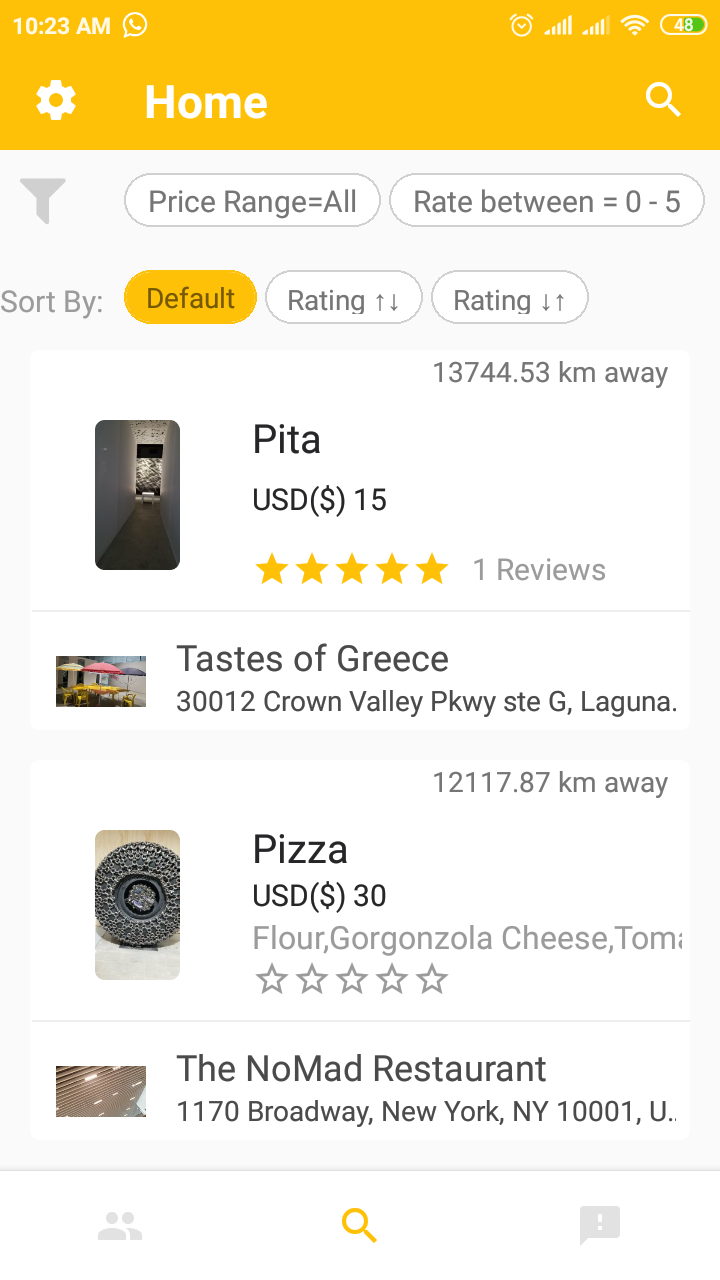Tap the search icon in header
Image resolution: width=720 pixels, height=1280 pixels.
(663, 100)
